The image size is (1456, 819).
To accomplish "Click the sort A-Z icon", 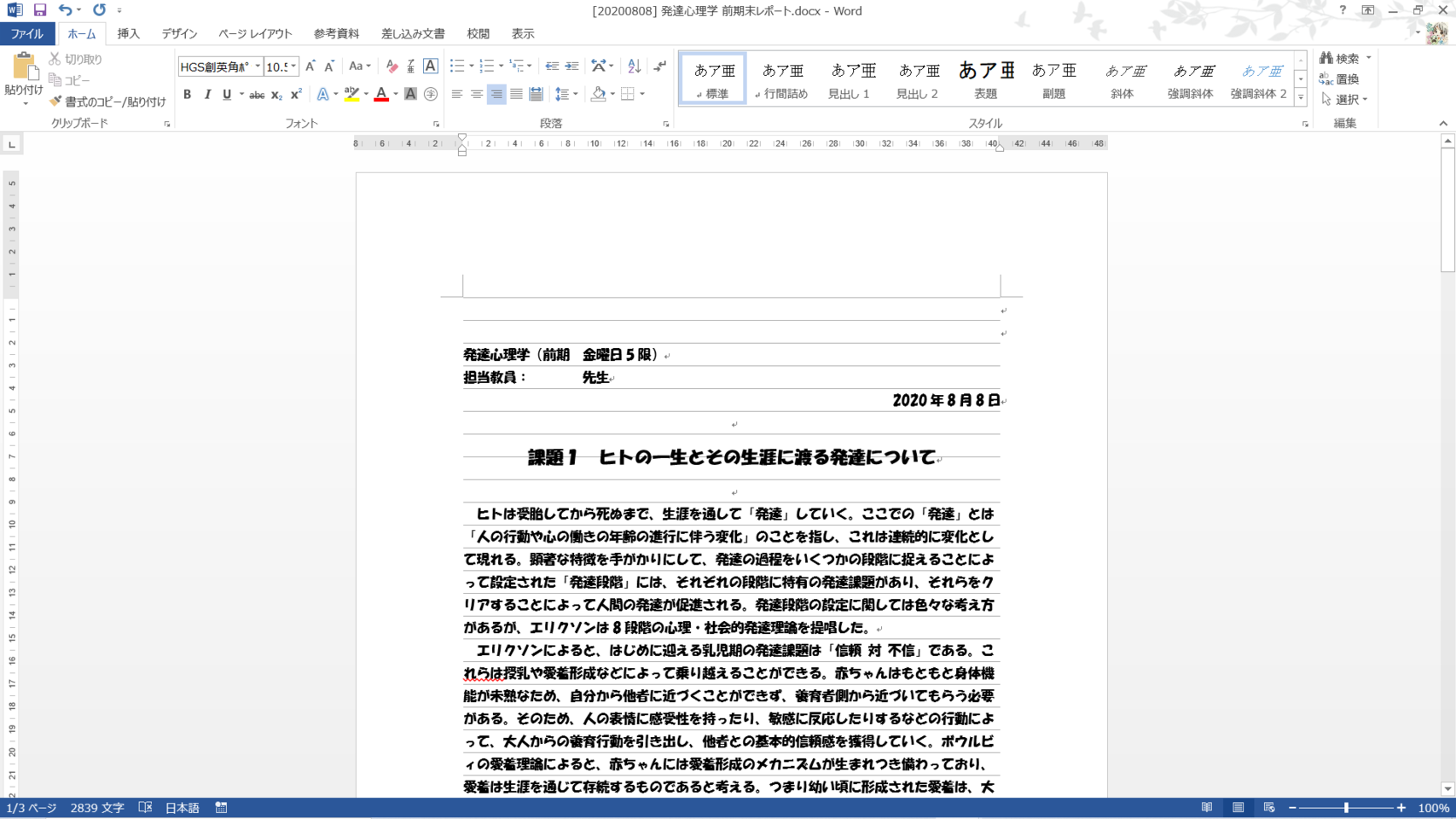I will point(634,67).
